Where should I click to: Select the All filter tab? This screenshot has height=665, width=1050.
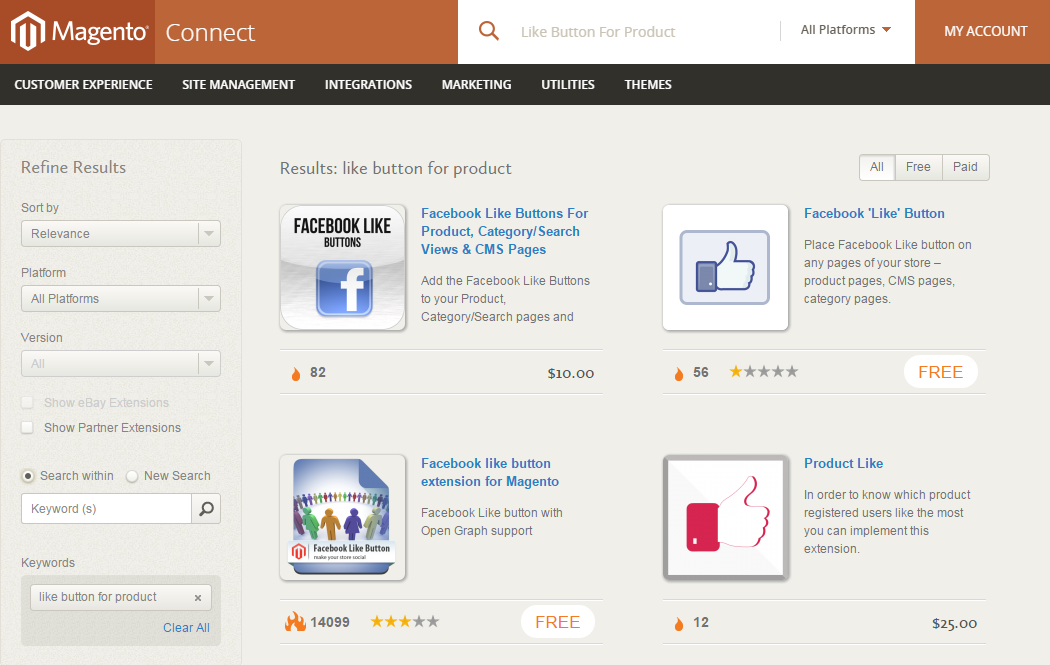point(877,167)
